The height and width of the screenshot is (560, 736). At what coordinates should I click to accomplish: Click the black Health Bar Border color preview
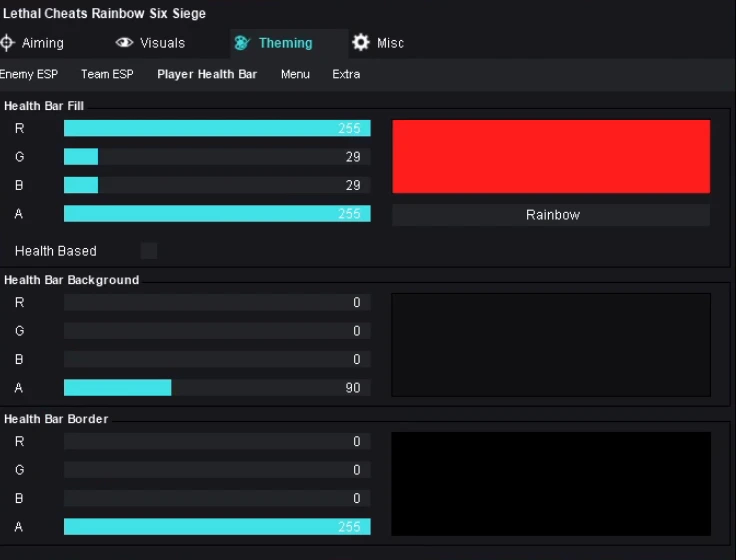(x=551, y=484)
